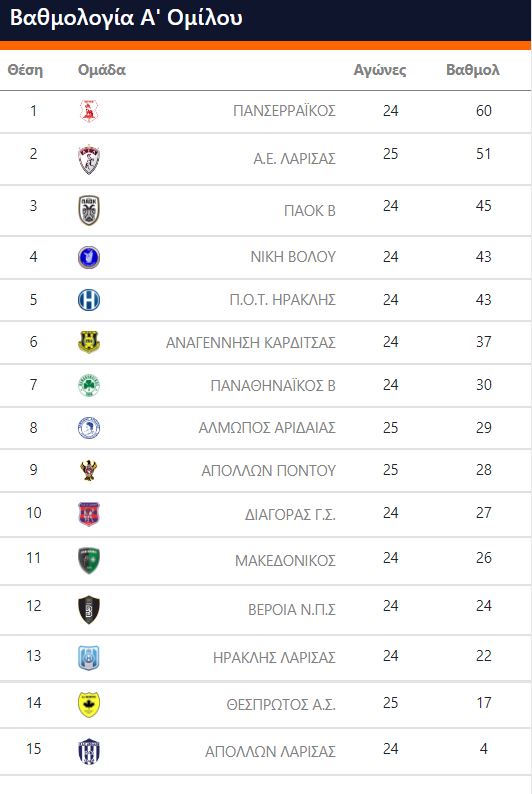This screenshot has width=532, height=794.
Task: Click the Βαθμολογία Α' Ομίλου title
Action: point(126,18)
